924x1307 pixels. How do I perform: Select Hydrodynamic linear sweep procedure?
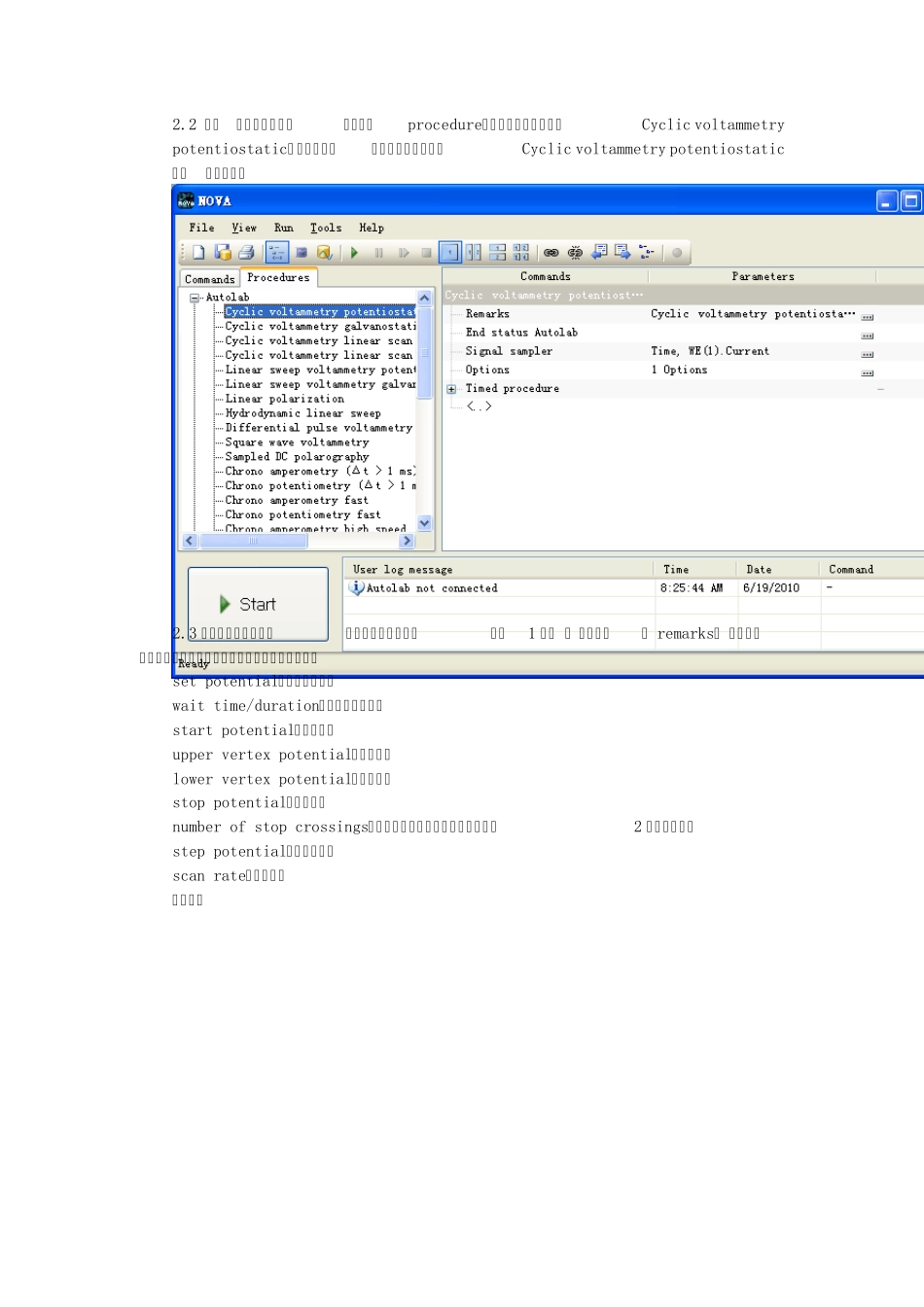pos(302,413)
